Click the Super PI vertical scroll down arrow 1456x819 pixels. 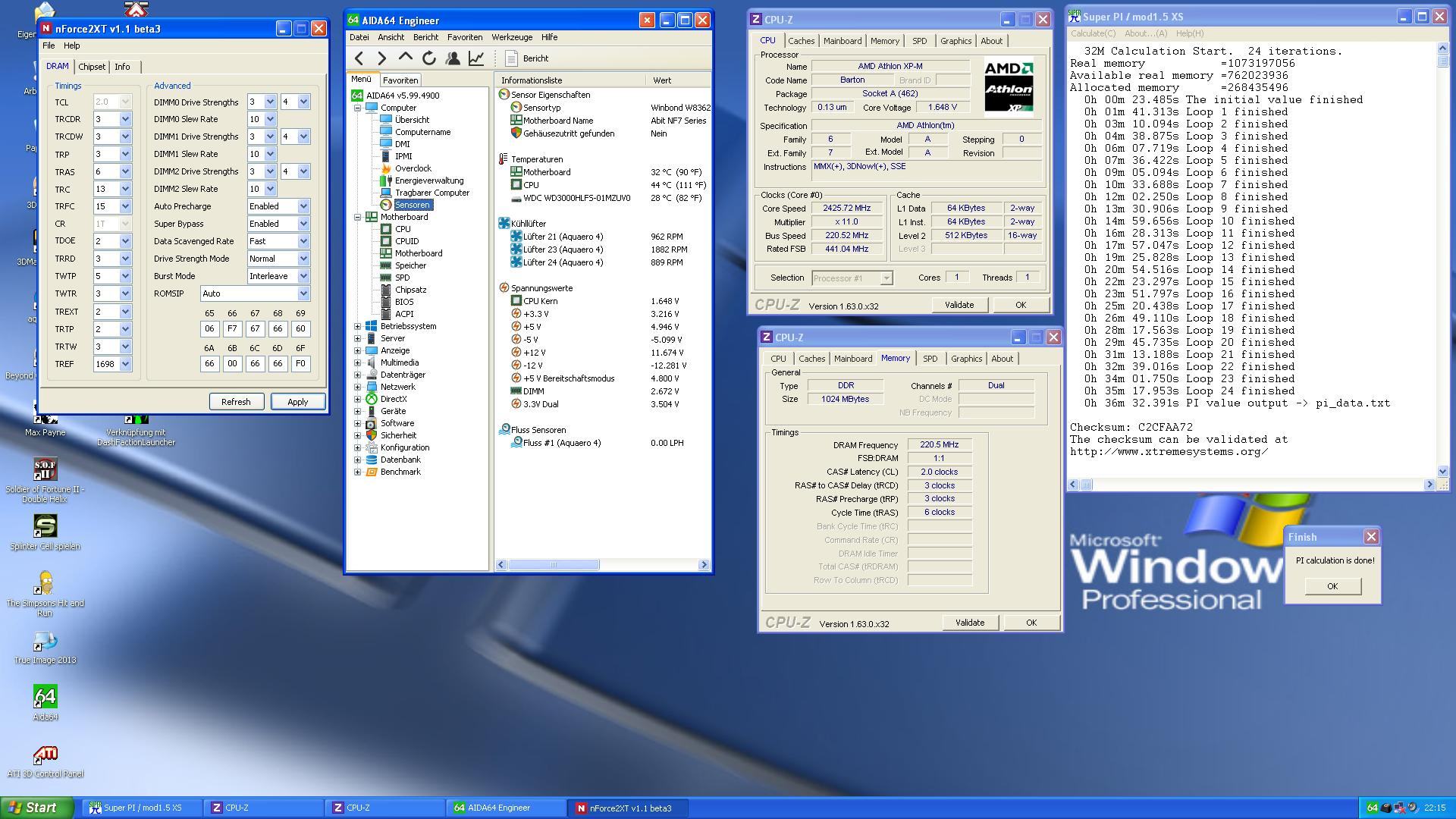(1442, 471)
